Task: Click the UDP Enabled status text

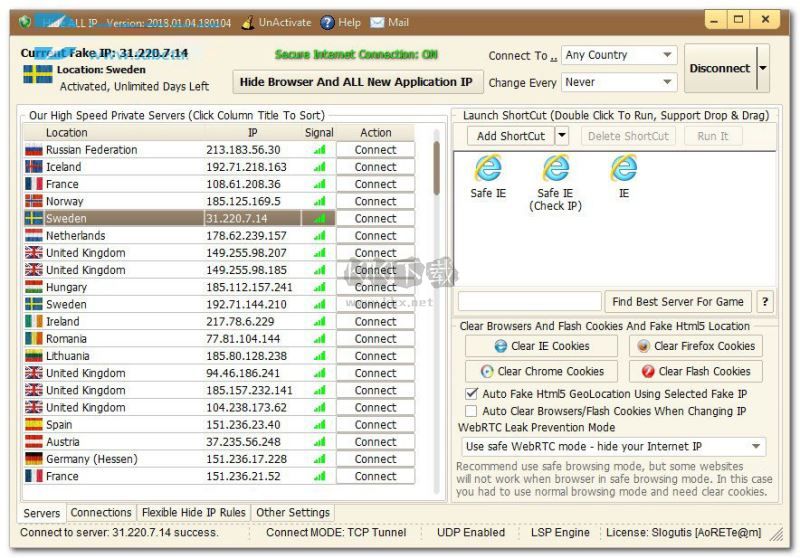Action: (470, 532)
